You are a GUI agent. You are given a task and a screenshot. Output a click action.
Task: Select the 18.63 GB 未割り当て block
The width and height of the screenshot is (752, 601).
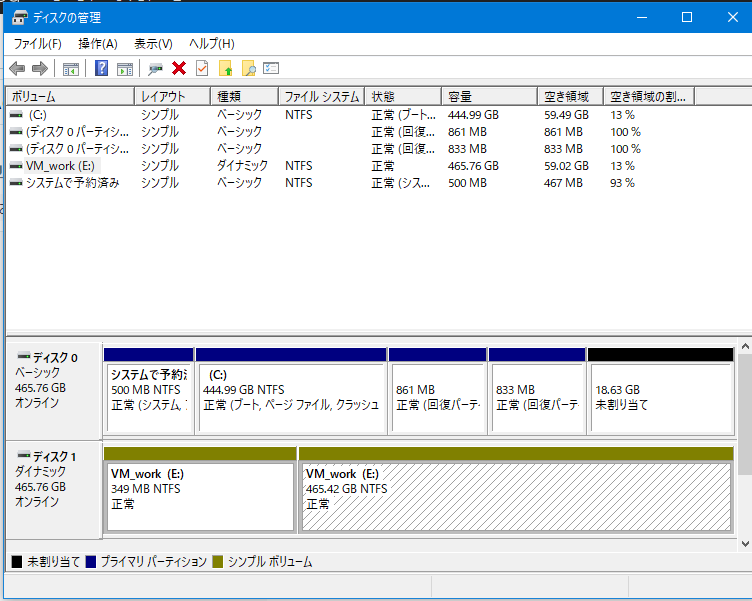[660, 391]
